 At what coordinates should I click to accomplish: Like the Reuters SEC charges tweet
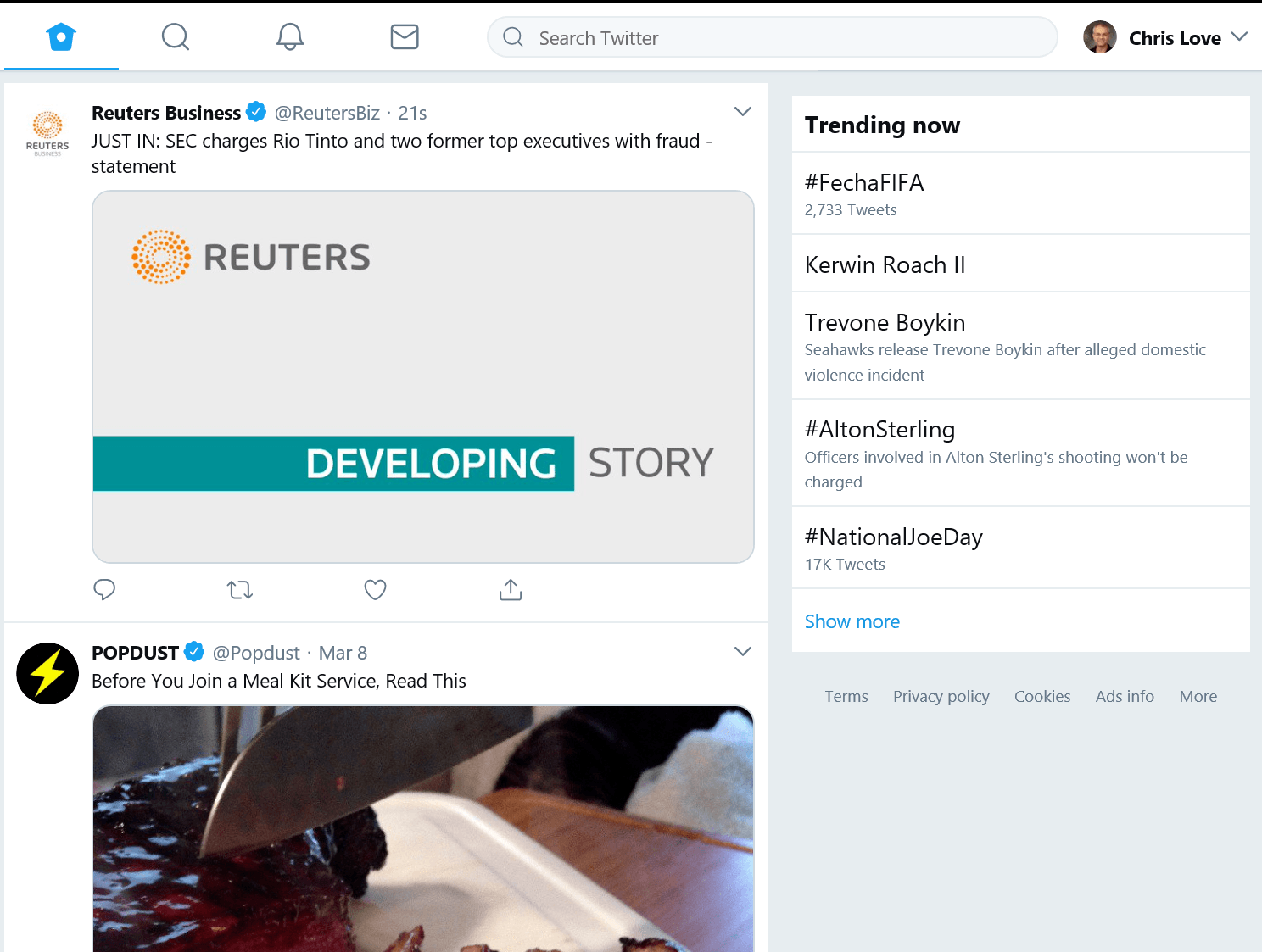point(375,589)
